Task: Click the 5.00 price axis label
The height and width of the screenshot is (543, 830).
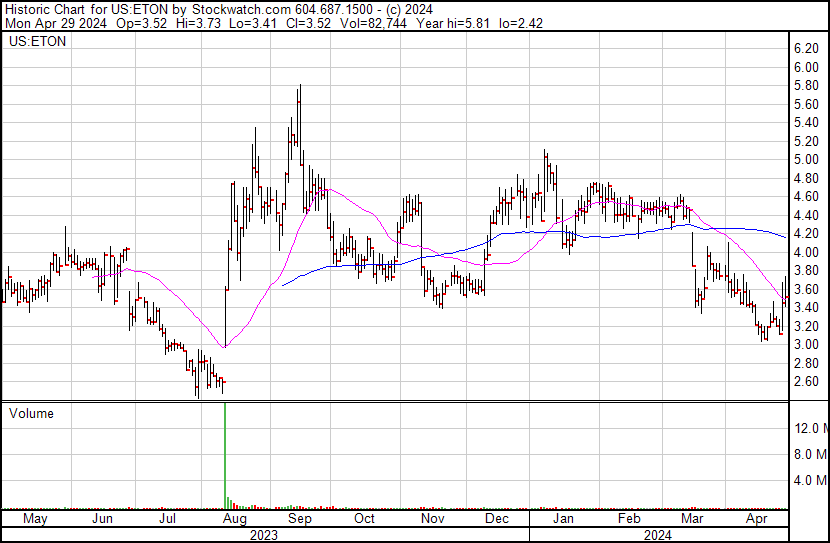Action: (806, 159)
